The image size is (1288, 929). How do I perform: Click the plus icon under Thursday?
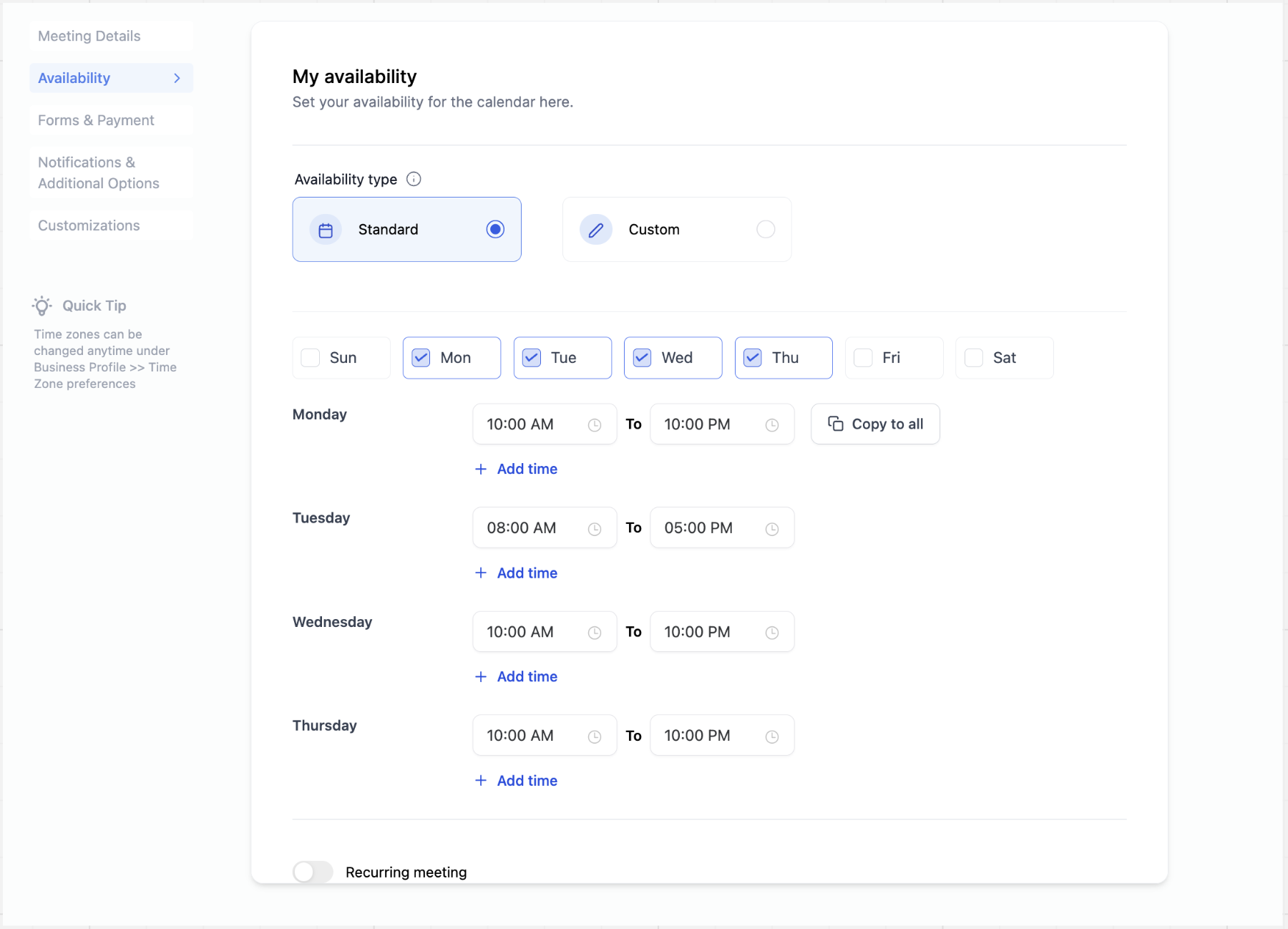pyautogui.click(x=481, y=781)
